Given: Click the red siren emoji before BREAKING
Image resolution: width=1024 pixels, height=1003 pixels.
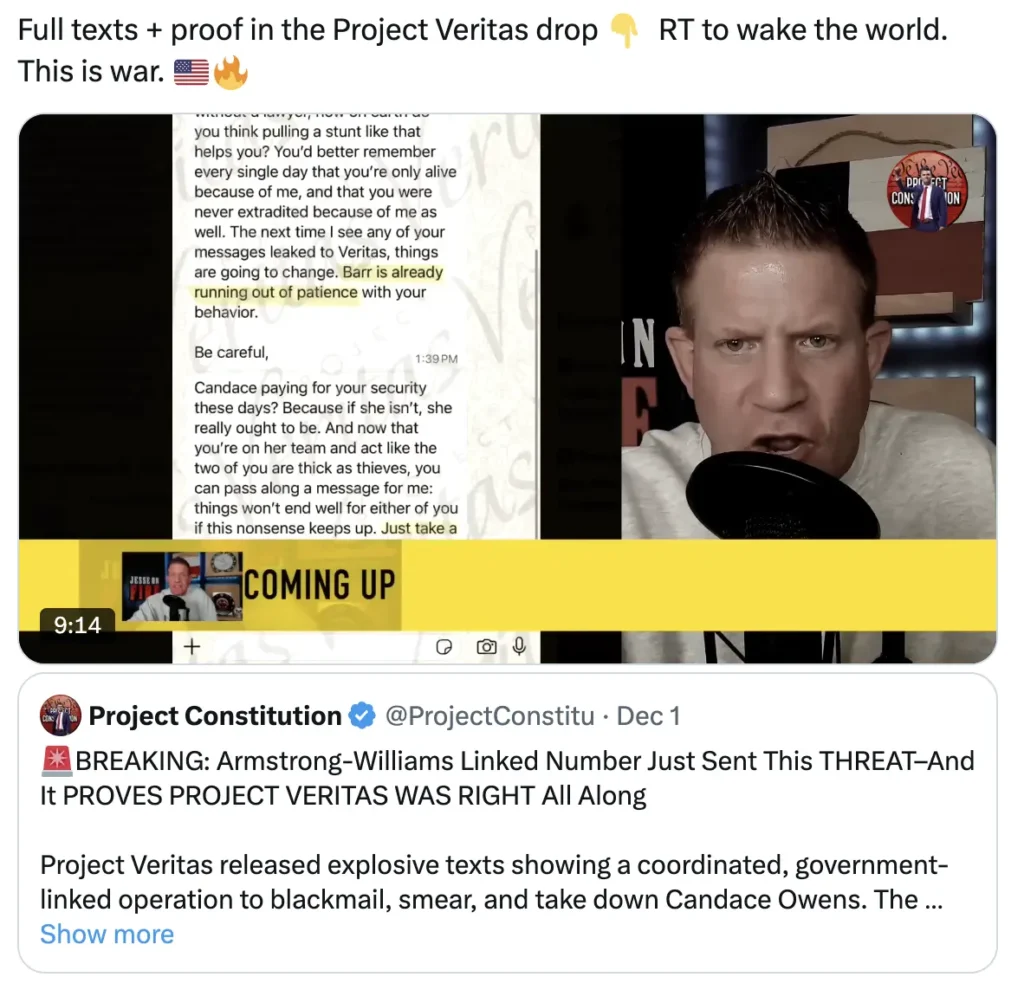Looking at the screenshot, I should coord(57,761).
